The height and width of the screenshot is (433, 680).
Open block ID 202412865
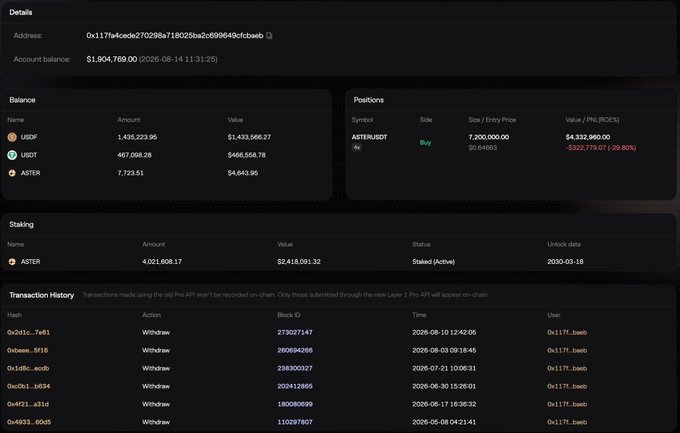click(295, 386)
